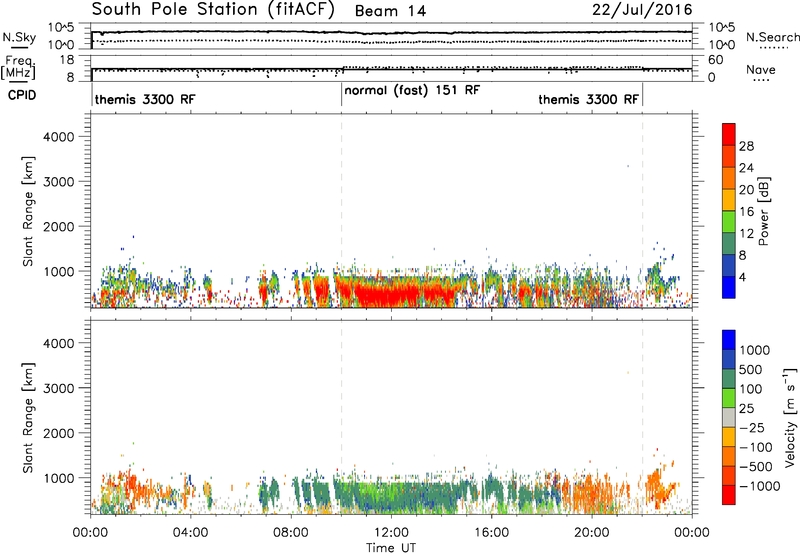Viewport: 800px width, 554px height.
Task: Click the 'Nave' legend label
Action: click(761, 69)
